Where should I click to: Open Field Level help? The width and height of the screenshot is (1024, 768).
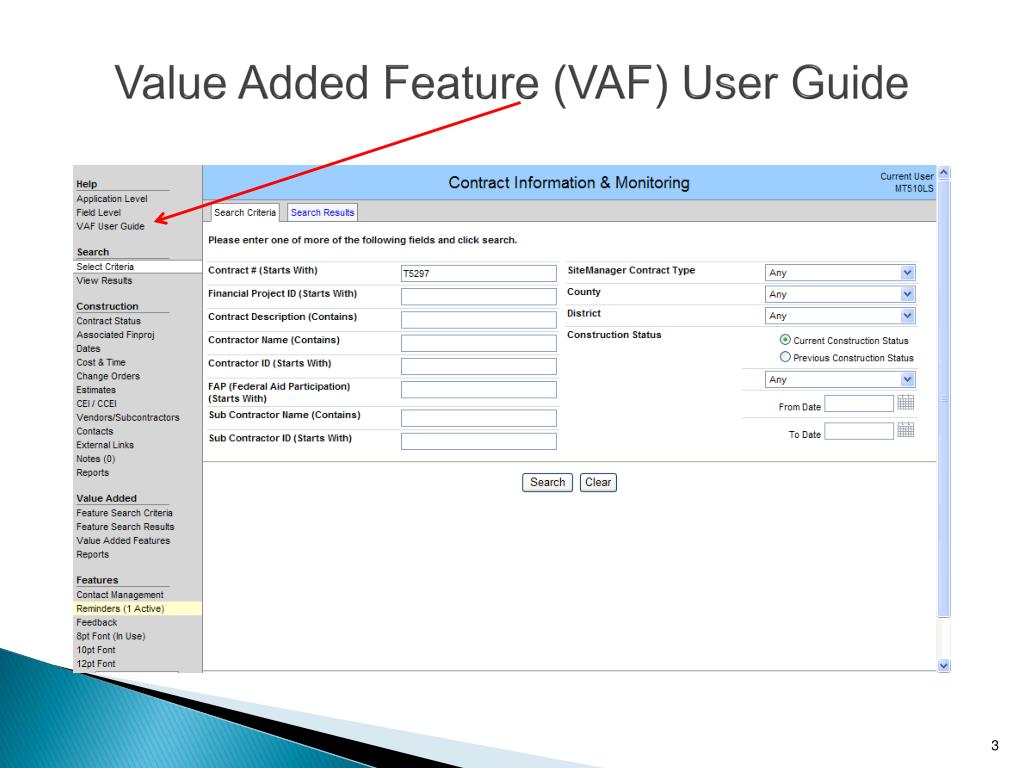99,212
